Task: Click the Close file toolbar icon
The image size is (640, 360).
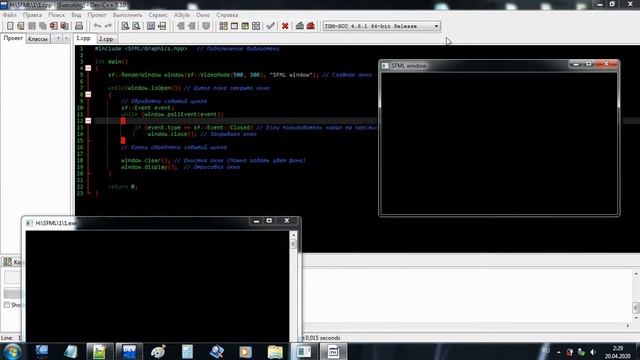Action: pos(53,26)
